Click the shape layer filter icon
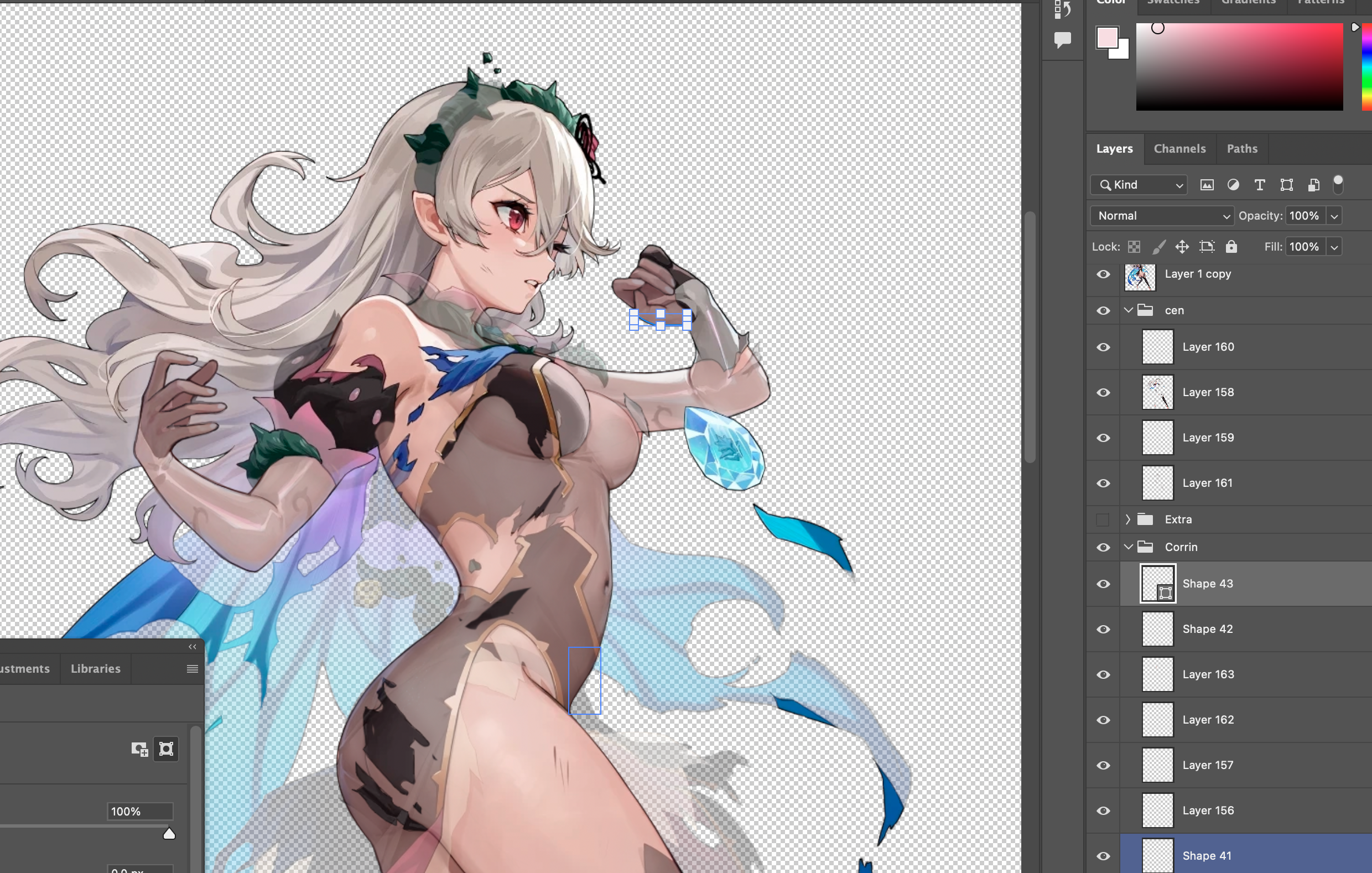Viewport: 1372px width, 873px height. [x=1286, y=185]
